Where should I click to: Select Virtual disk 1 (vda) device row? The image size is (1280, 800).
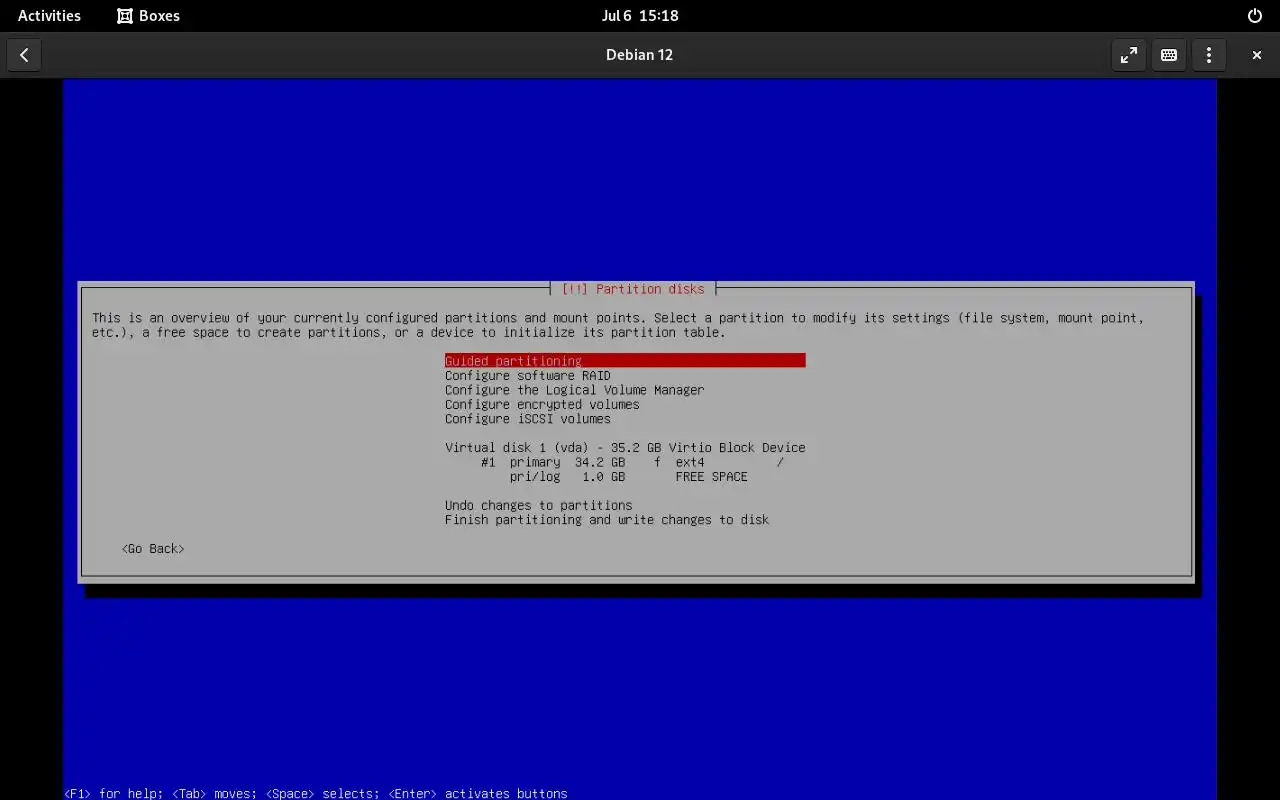[x=625, y=448]
